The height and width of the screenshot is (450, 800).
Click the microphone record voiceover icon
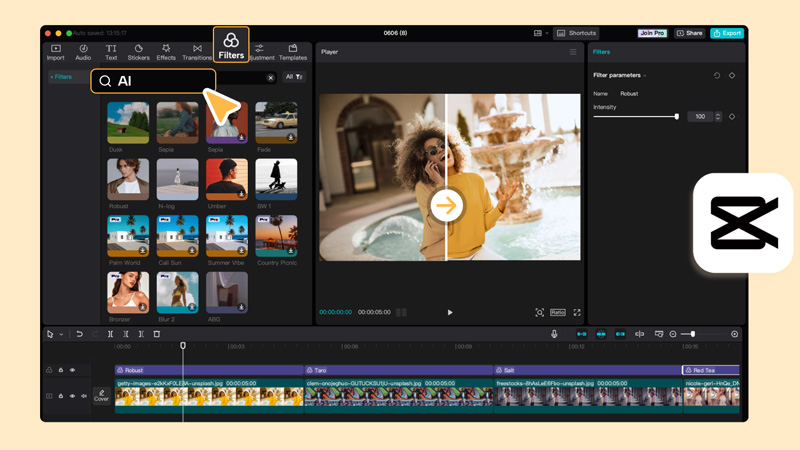(554, 334)
